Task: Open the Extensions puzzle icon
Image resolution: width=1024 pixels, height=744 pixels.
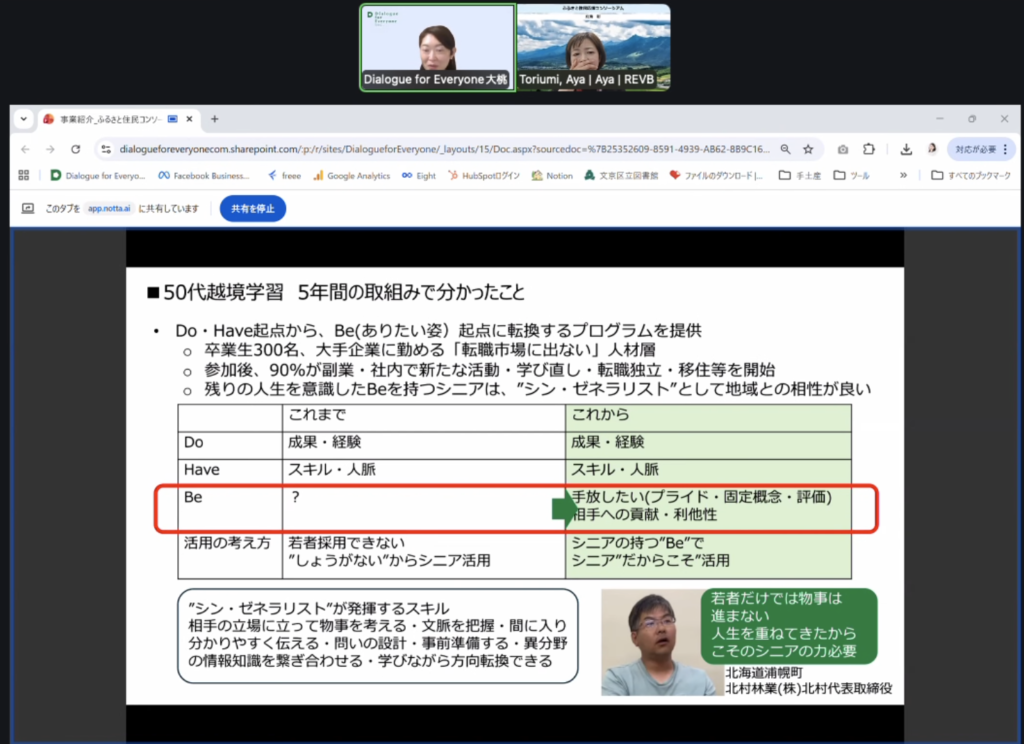Action: (868, 149)
